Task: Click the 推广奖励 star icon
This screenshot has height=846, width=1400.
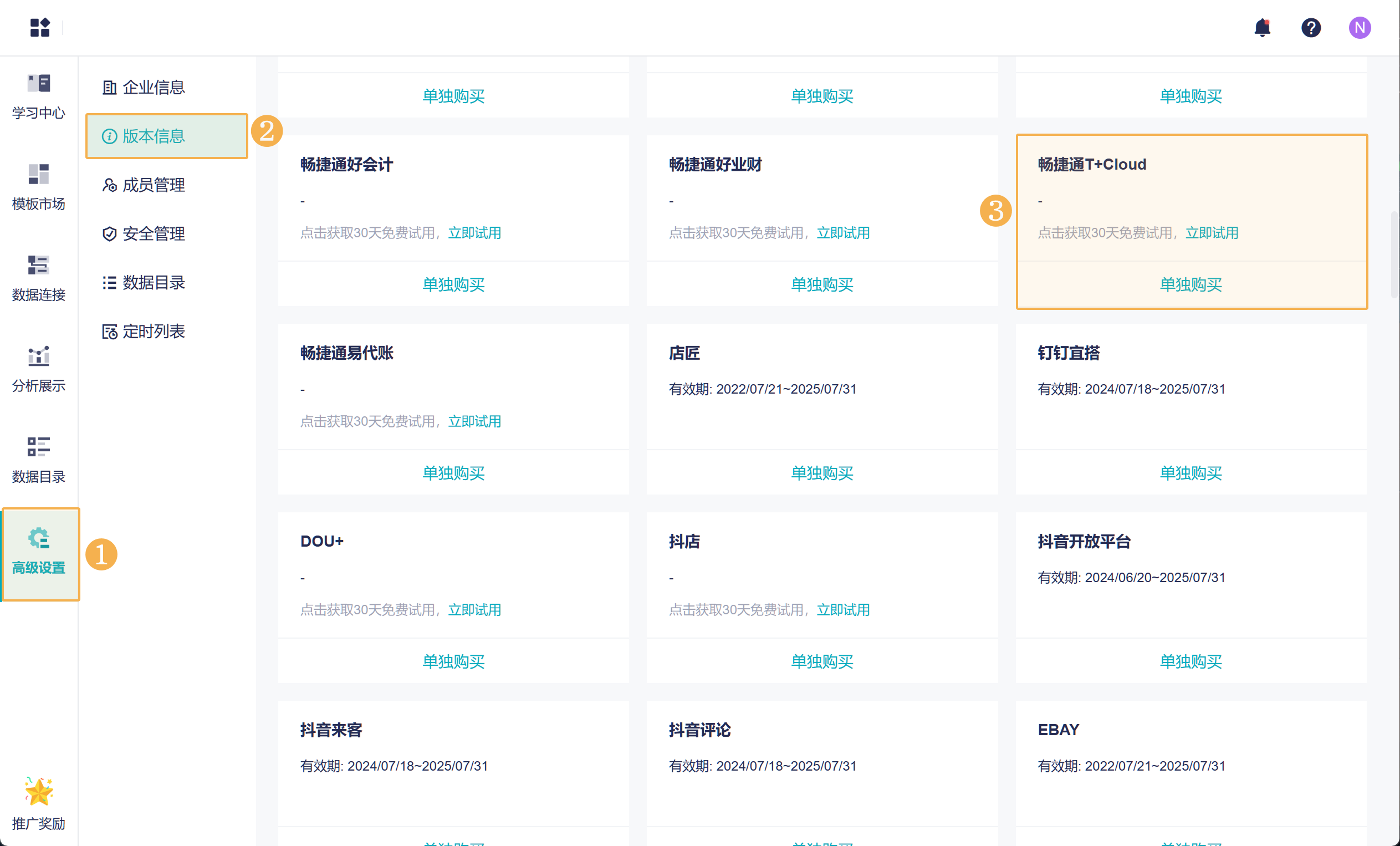Action: click(x=39, y=791)
